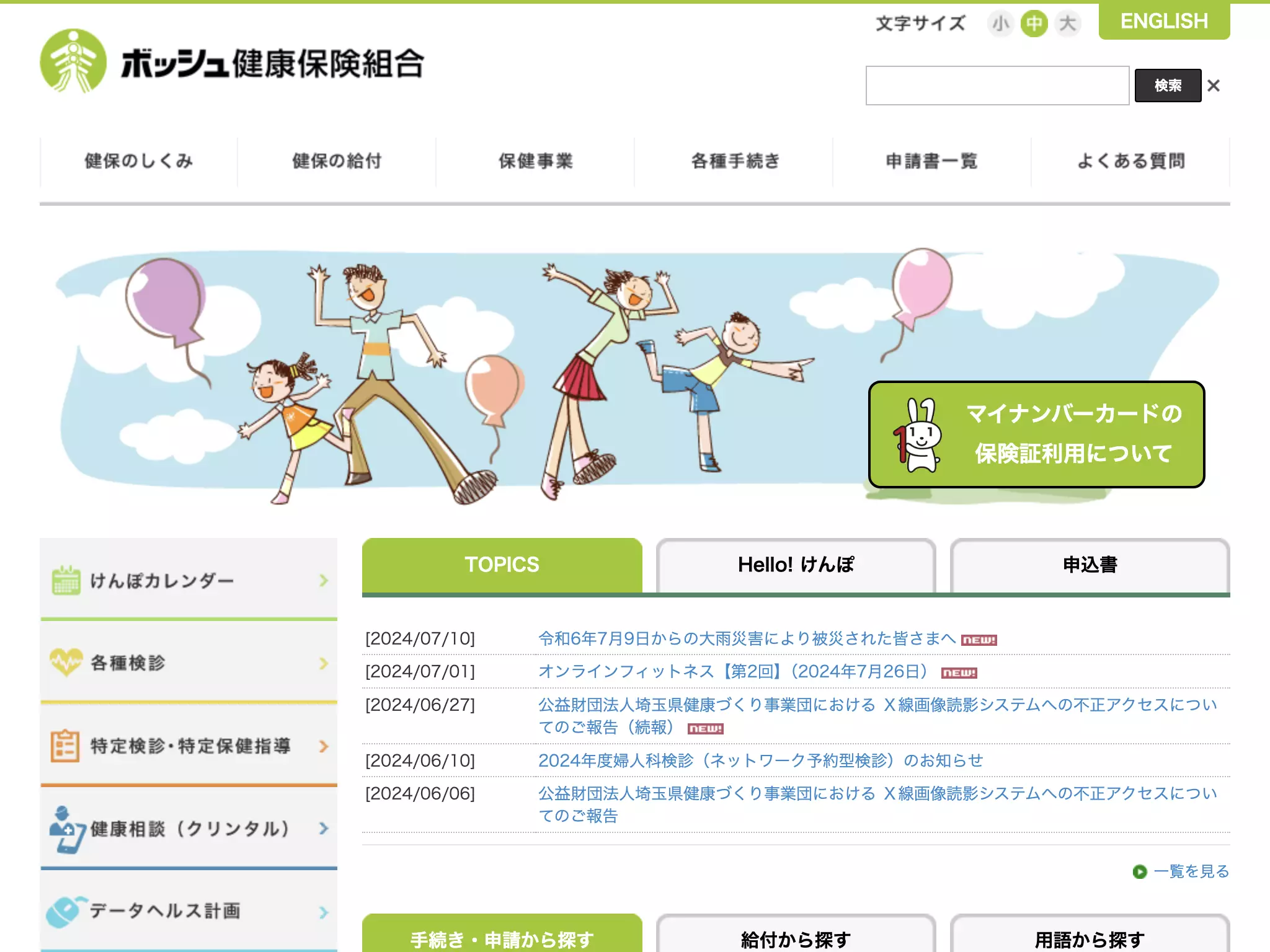
Task: Click the [2024/07/10] date text
Action: point(420,638)
